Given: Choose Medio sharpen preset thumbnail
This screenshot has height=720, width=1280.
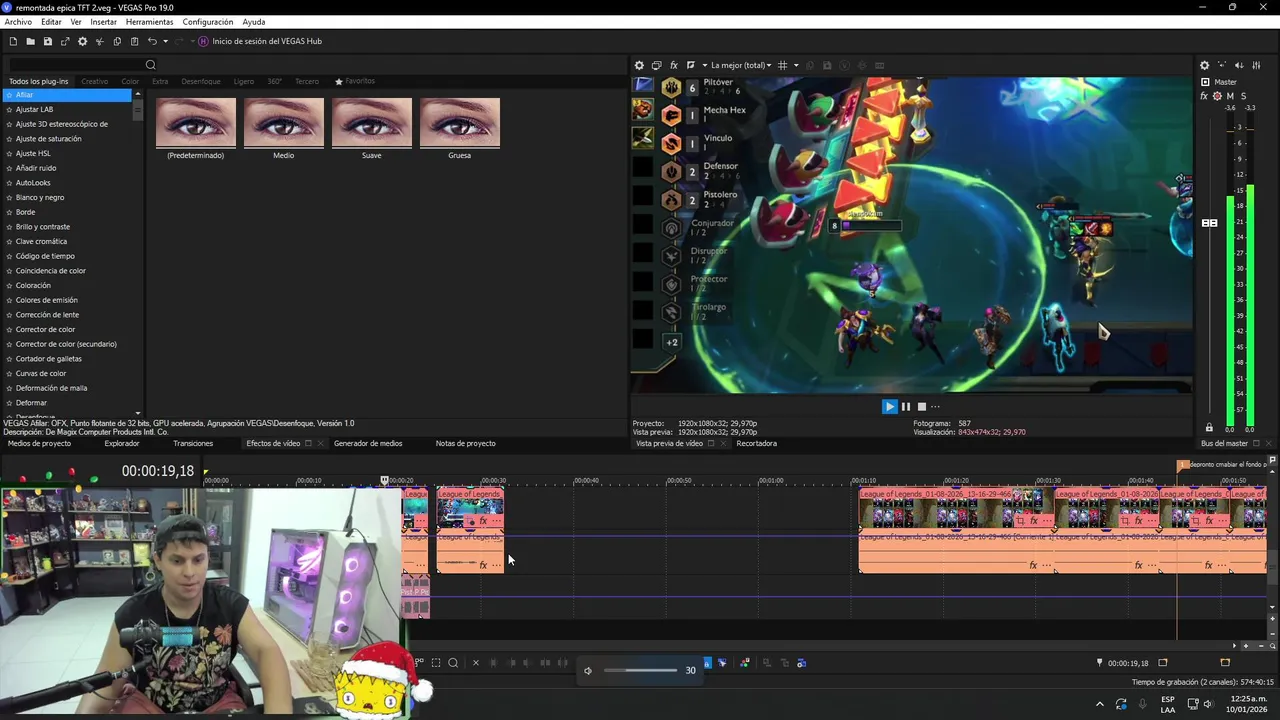Looking at the screenshot, I should point(284,123).
